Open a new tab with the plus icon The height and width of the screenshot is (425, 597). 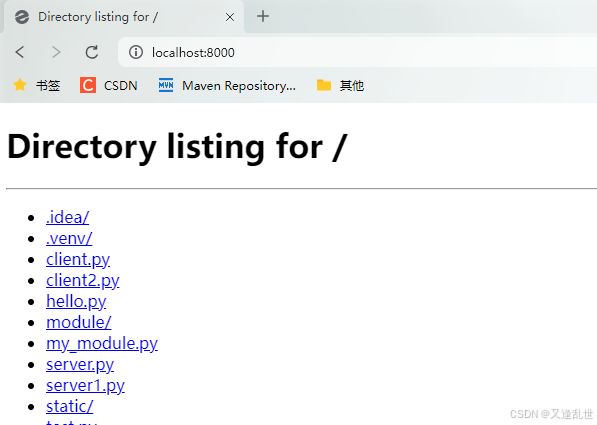[263, 16]
